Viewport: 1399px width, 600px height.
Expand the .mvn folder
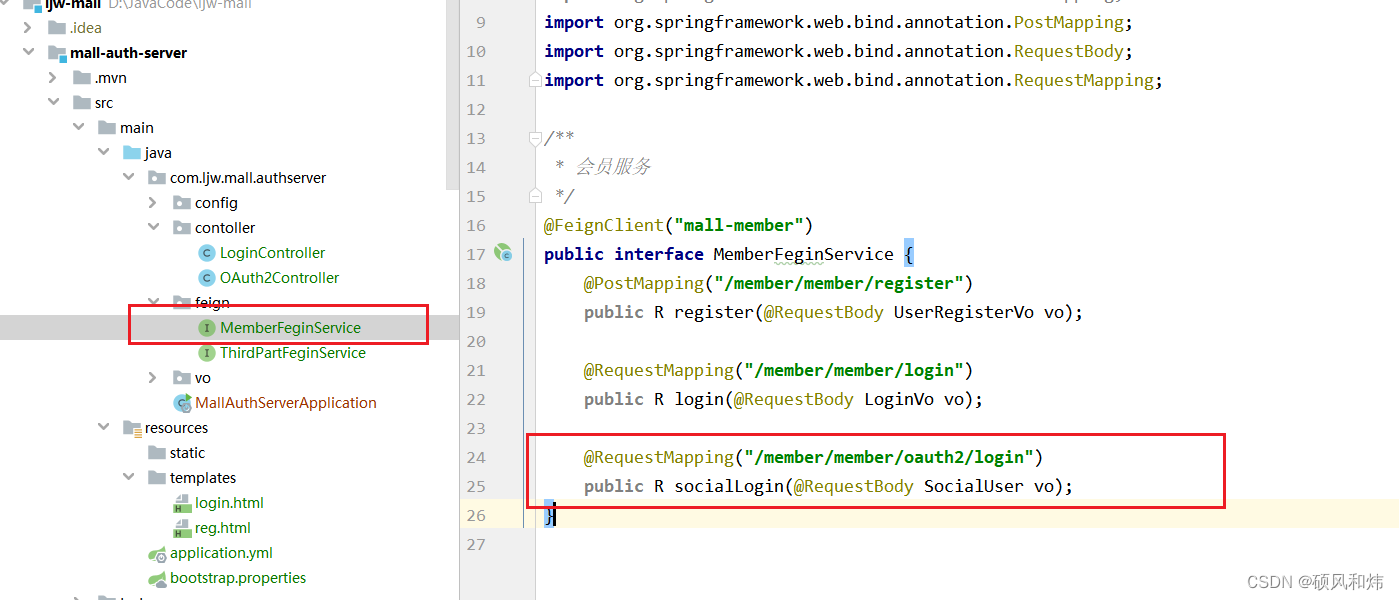tap(53, 78)
